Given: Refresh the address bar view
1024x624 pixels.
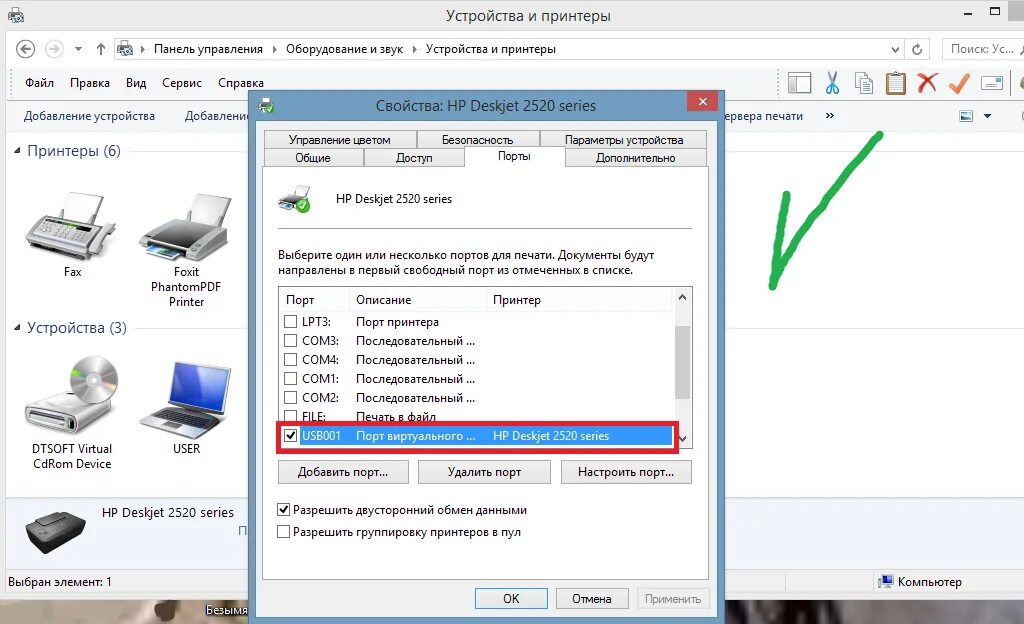Looking at the screenshot, I should tap(917, 49).
